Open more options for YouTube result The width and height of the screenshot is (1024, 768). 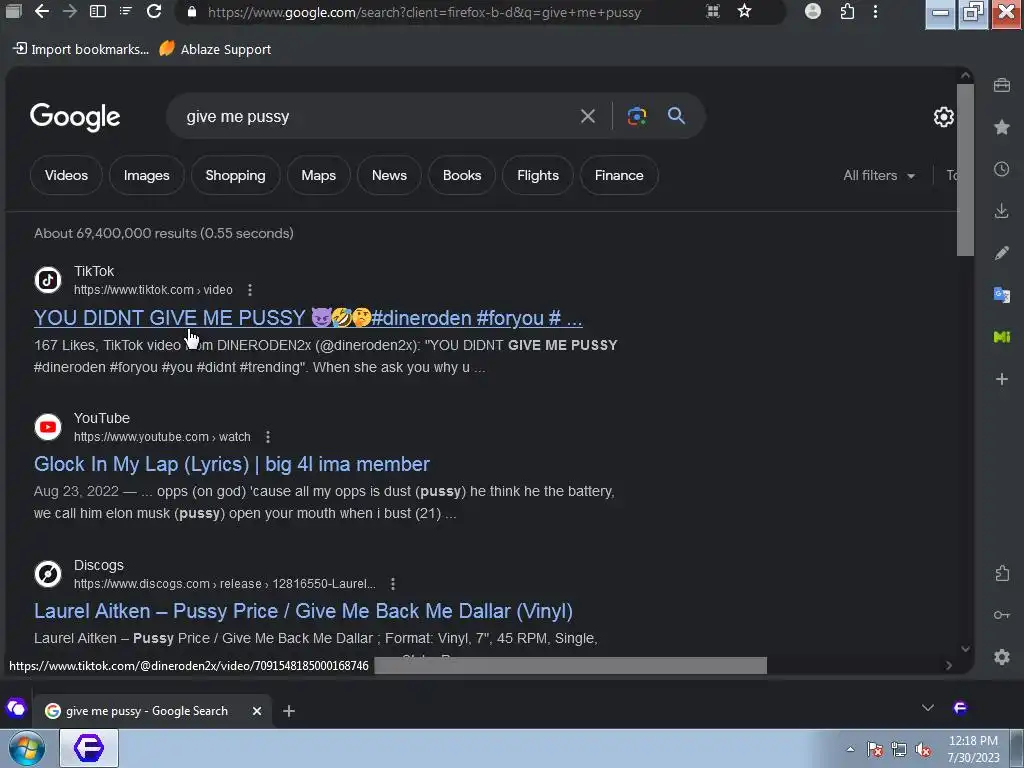click(268, 436)
